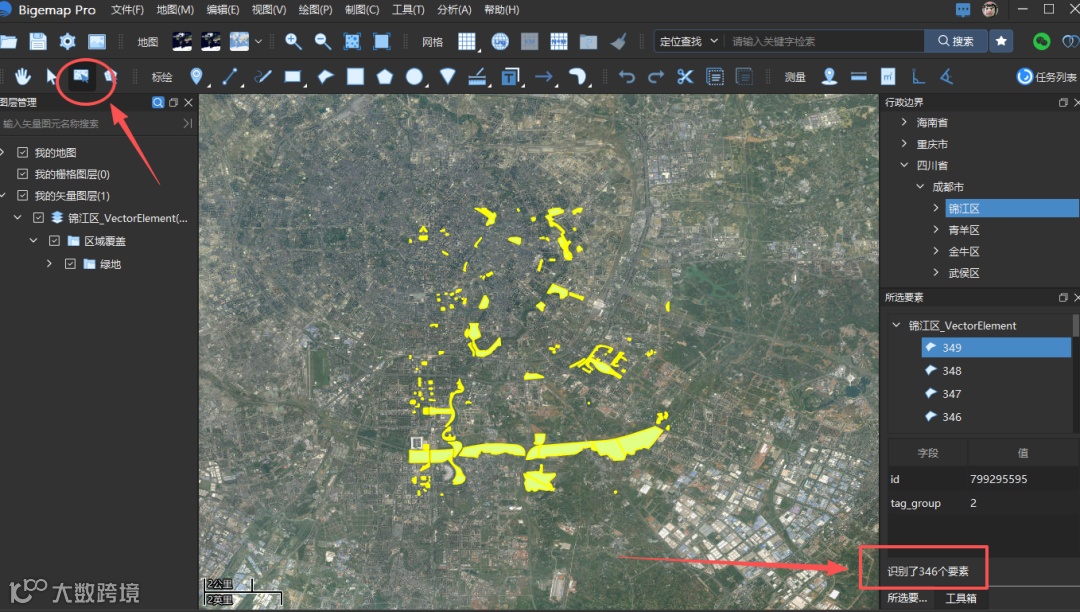Image resolution: width=1080 pixels, height=612 pixels.
Task: Click the layer name search field
Action: coord(90,123)
